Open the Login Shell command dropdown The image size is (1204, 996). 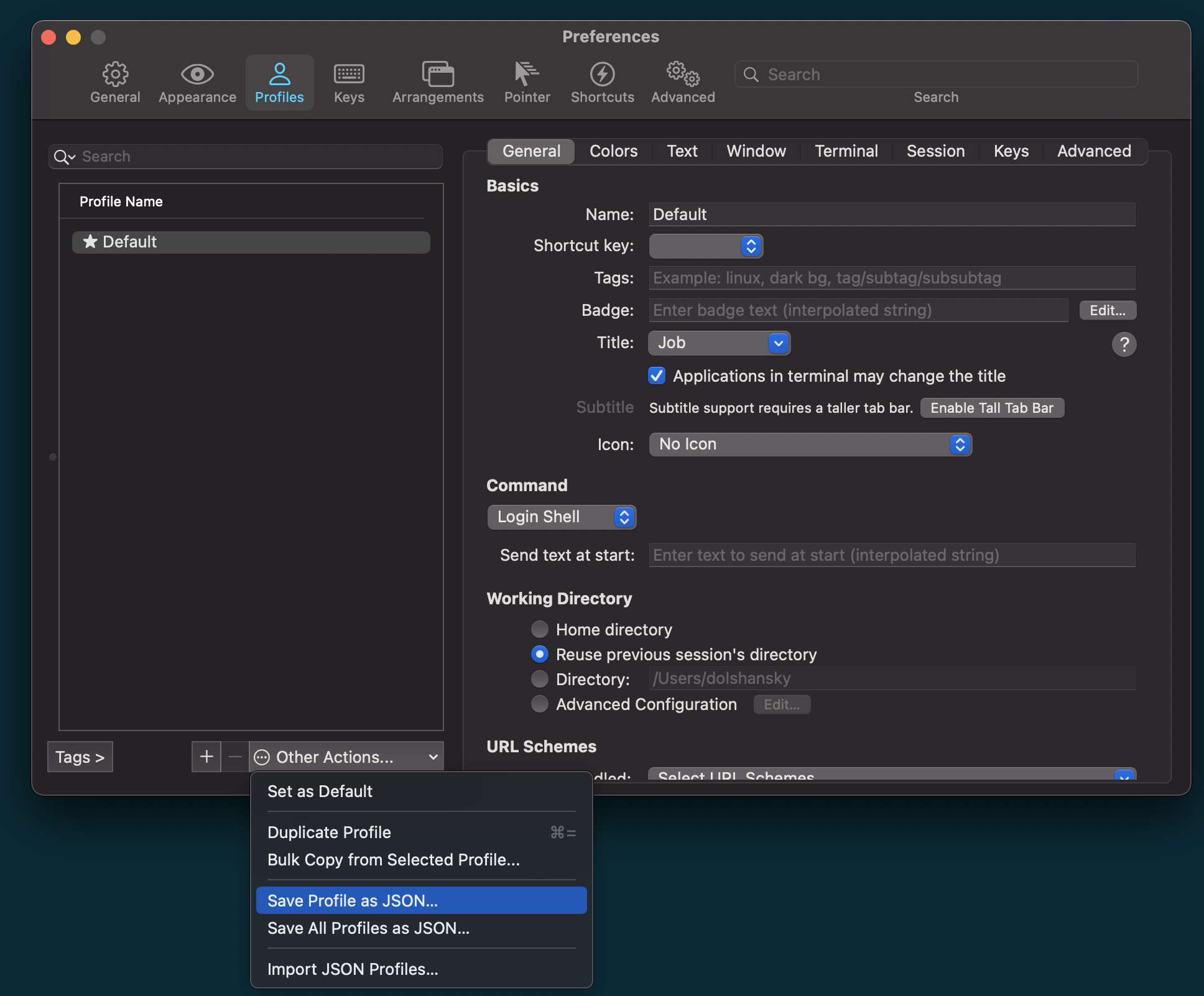coord(561,517)
